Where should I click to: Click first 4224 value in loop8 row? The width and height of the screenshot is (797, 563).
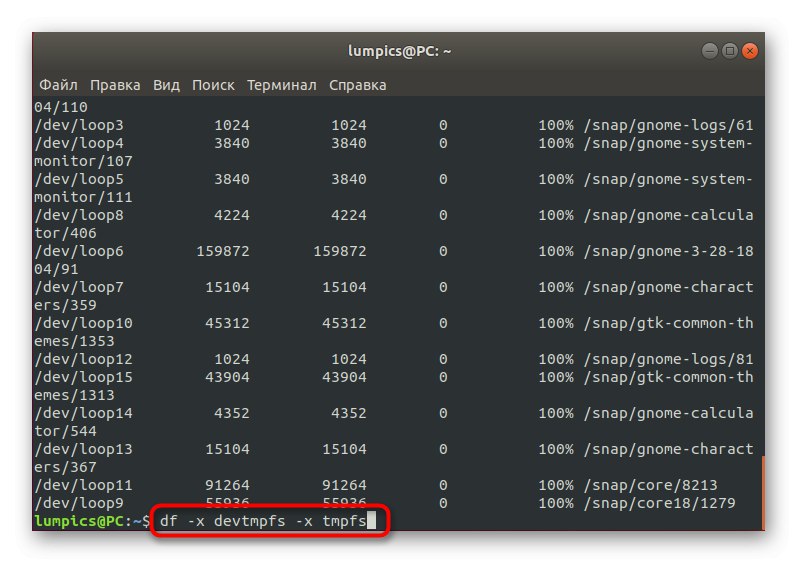(x=232, y=215)
